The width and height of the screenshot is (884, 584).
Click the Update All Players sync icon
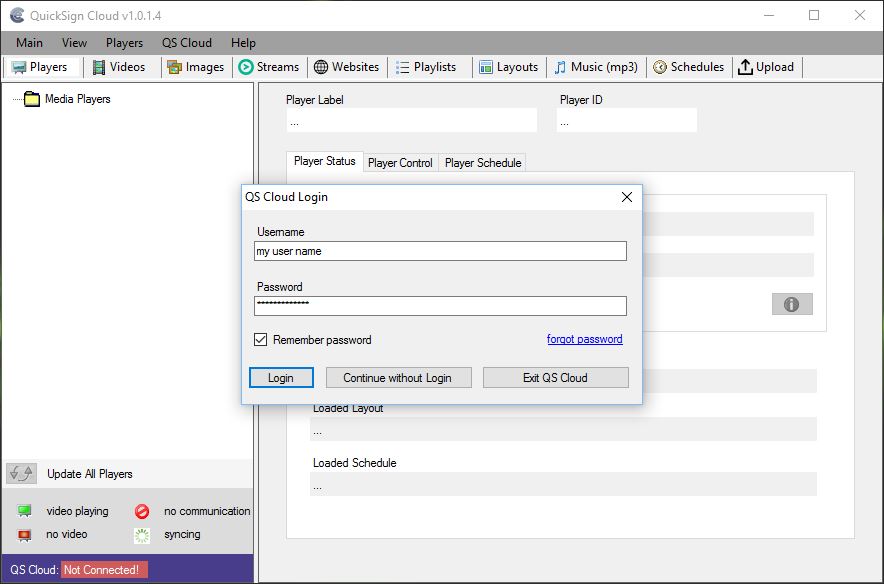pyautogui.click(x=21, y=474)
